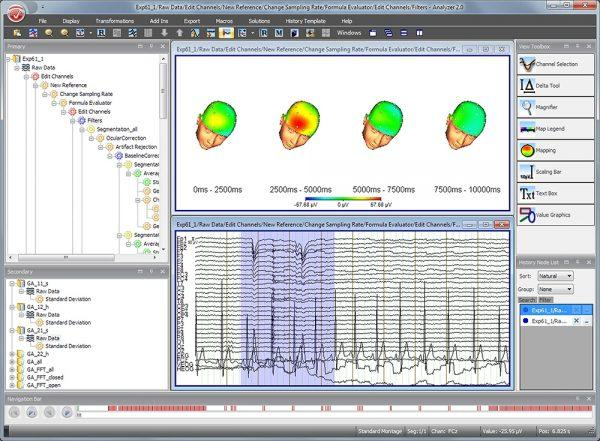The width and height of the screenshot is (600, 441).
Task: Open the Map Legend tool
Action: 555,129
